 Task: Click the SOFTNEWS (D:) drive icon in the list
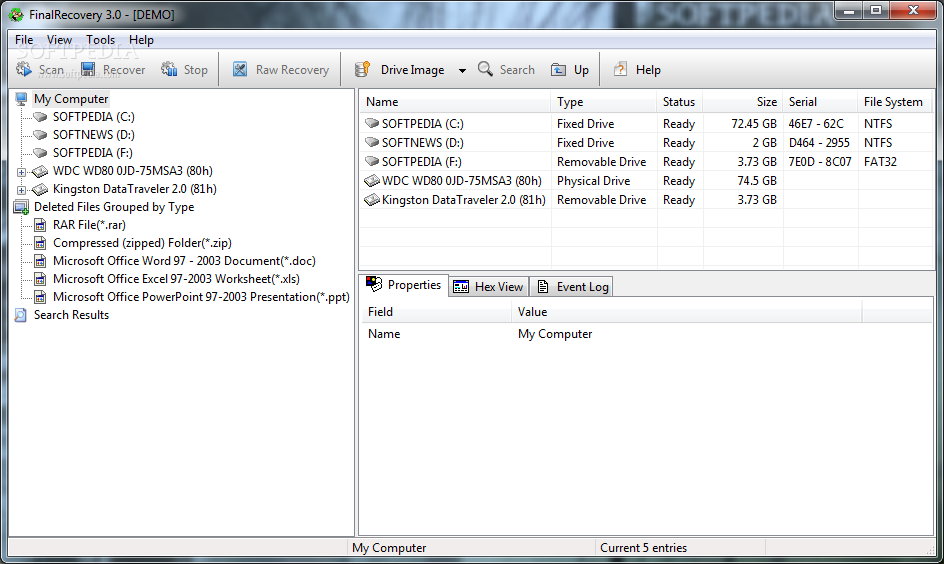click(372, 143)
